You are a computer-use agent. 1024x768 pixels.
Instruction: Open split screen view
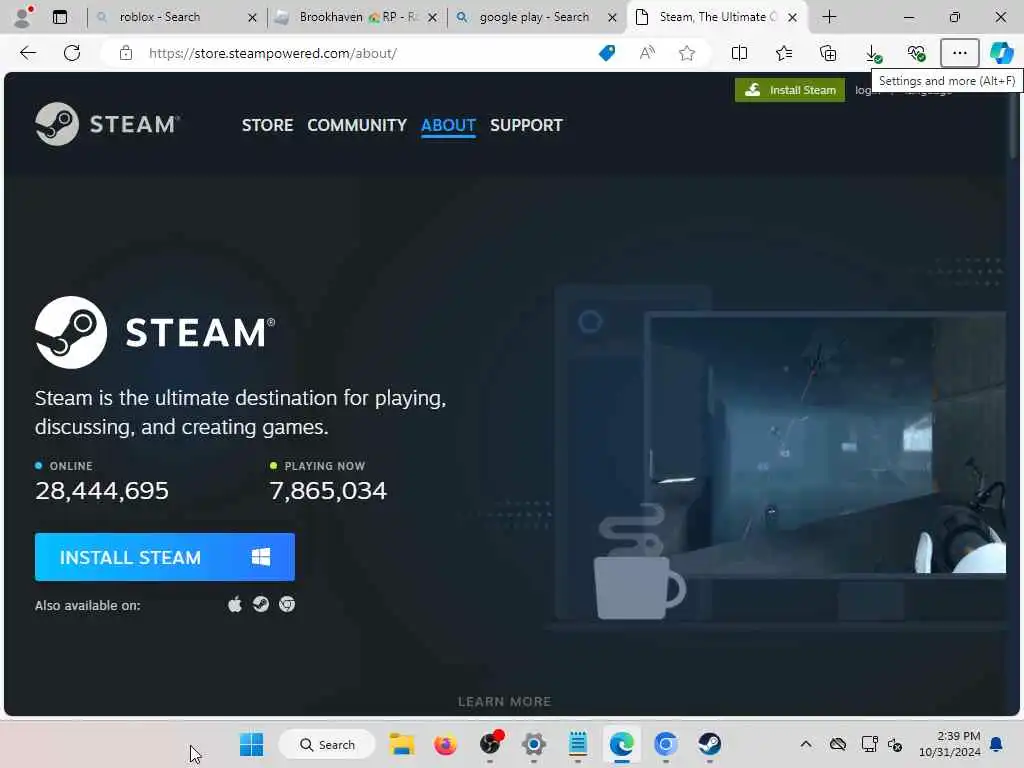point(739,53)
